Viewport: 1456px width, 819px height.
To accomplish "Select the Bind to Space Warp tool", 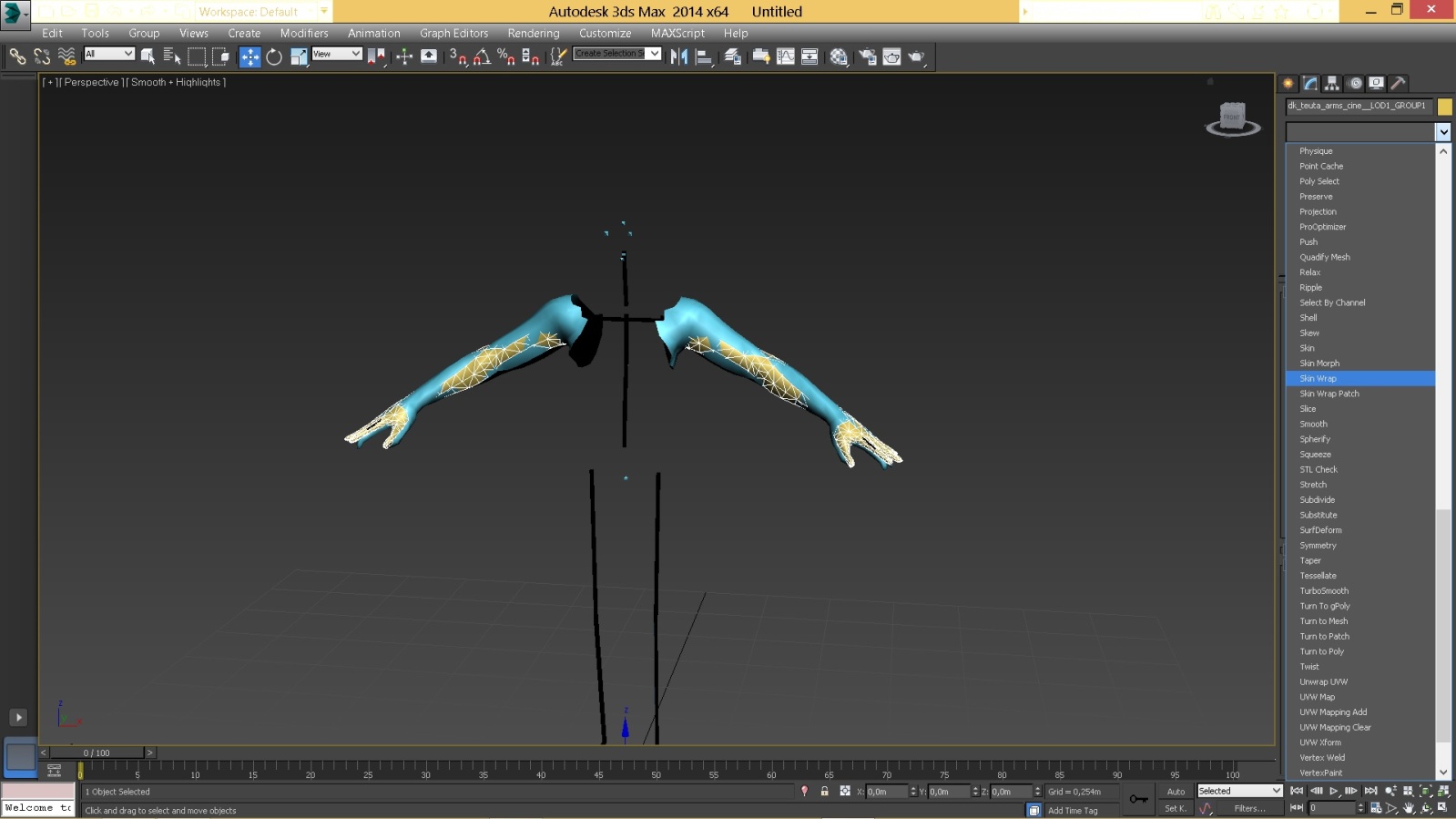I will pyautogui.click(x=66, y=56).
